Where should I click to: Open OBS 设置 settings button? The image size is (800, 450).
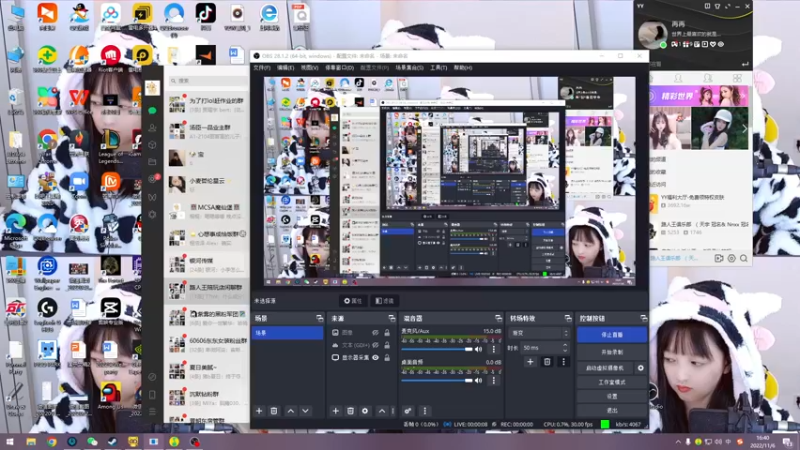click(612, 396)
